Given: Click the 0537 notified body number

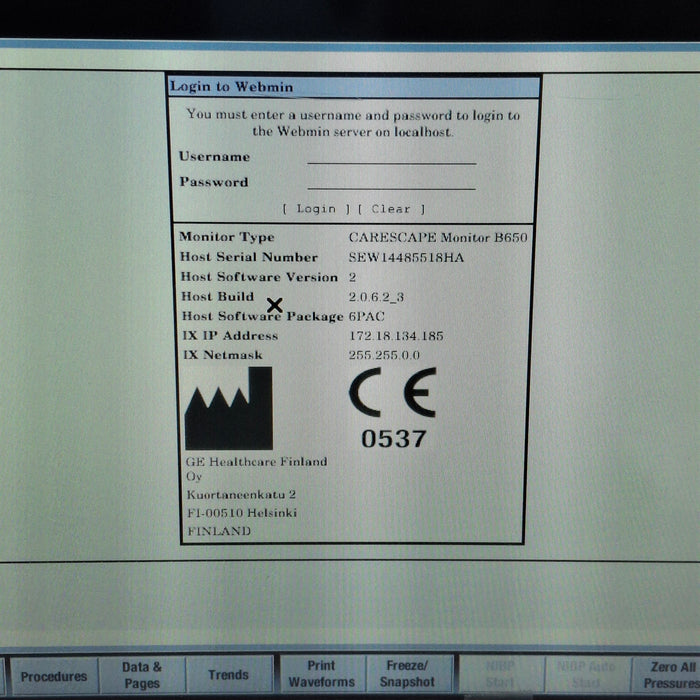Looking at the screenshot, I should click(x=394, y=439).
